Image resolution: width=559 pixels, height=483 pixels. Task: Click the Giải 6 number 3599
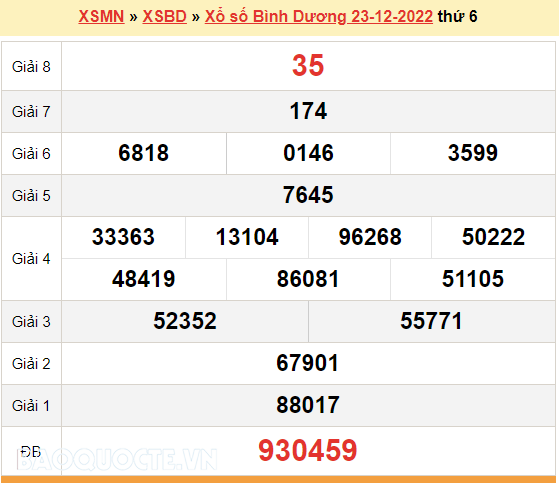473,153
